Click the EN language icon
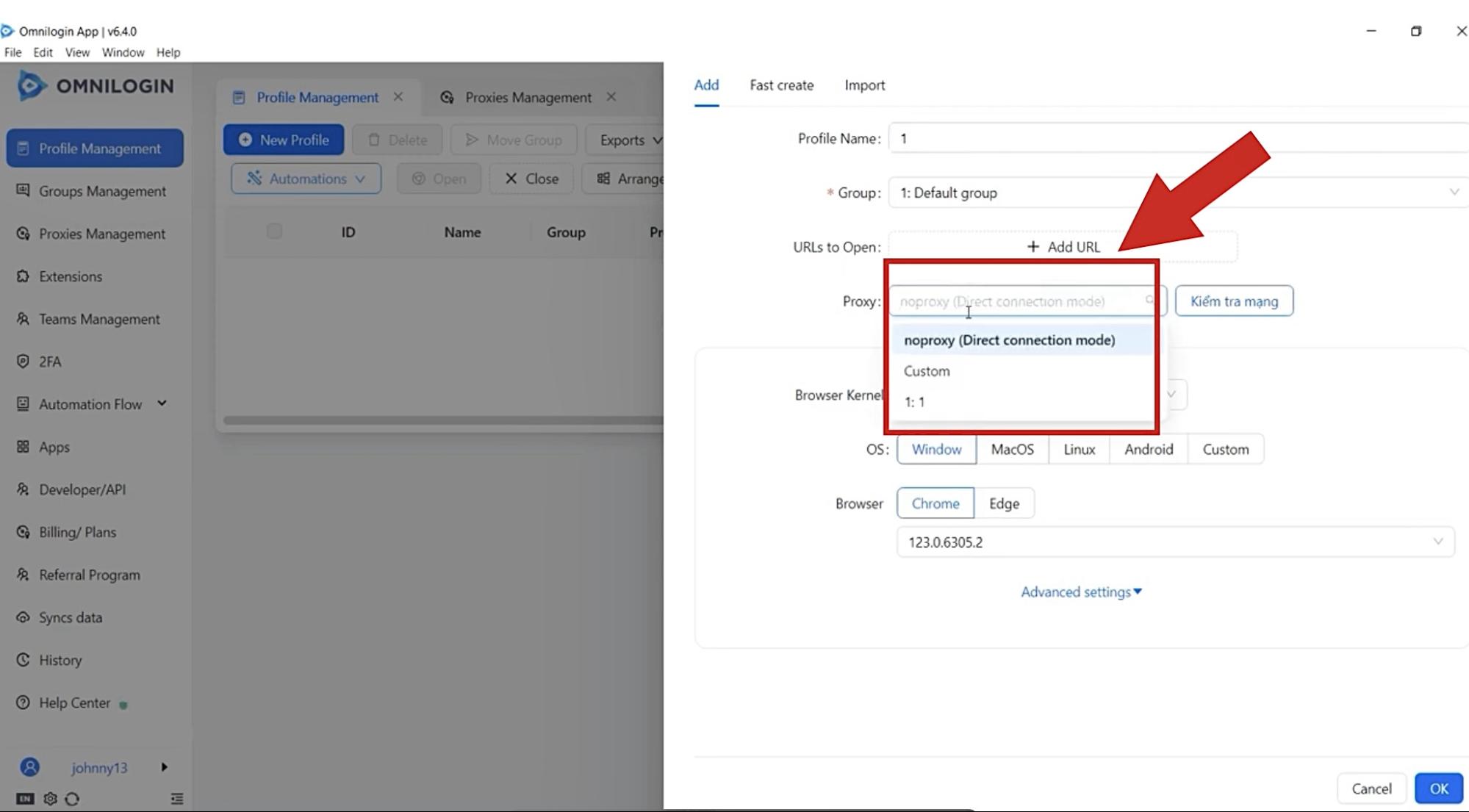 coord(25,799)
